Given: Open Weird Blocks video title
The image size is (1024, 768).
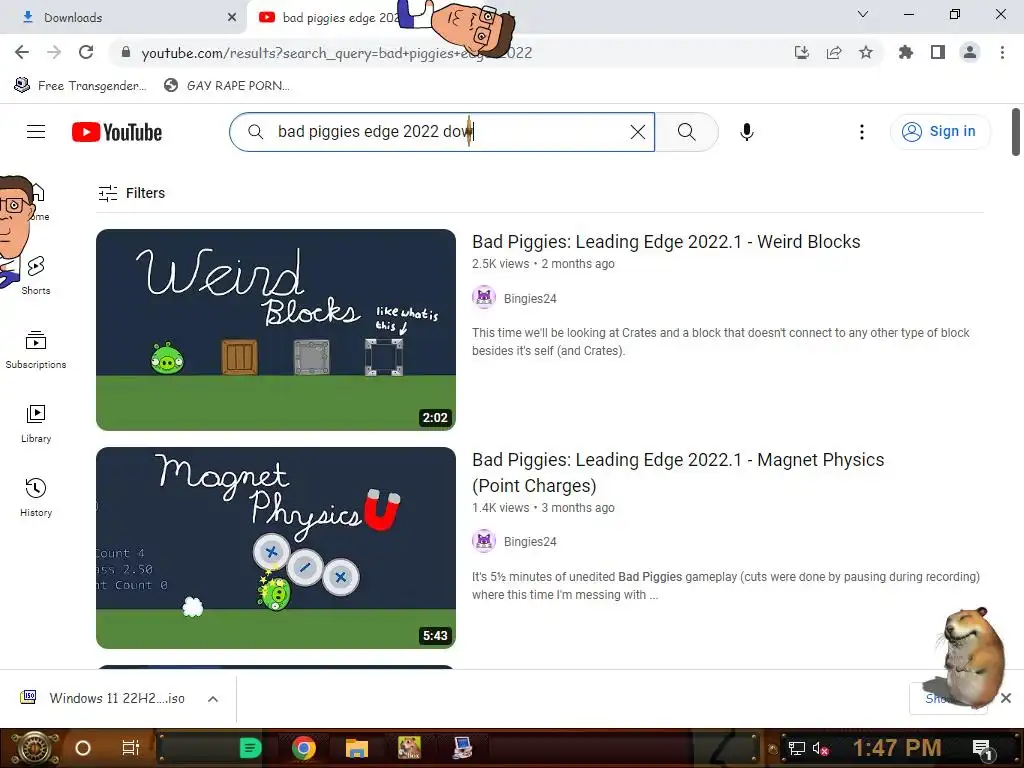Looking at the screenshot, I should (x=666, y=242).
